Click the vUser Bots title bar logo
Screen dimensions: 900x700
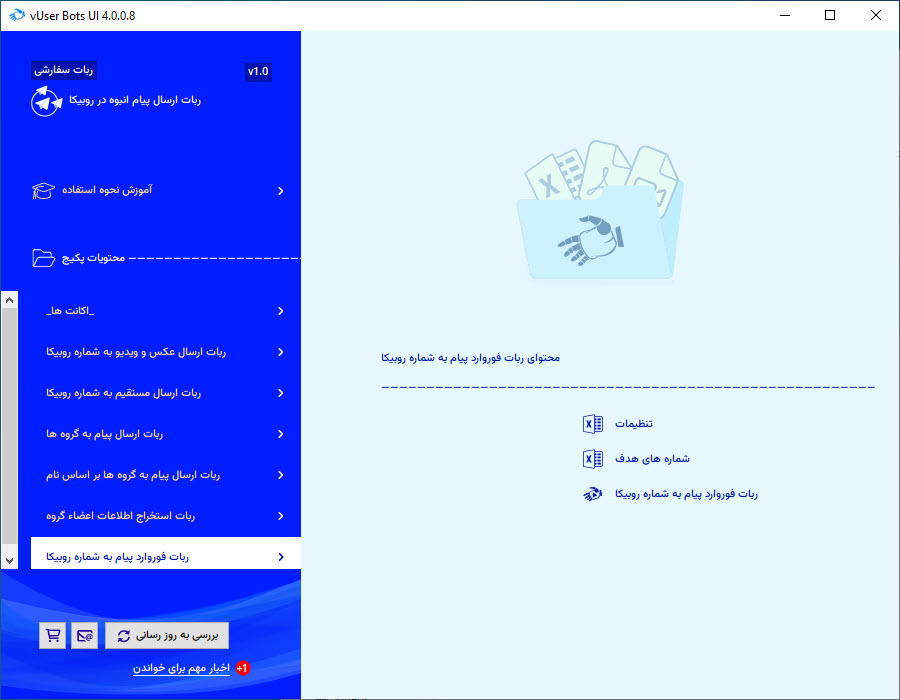(17, 15)
